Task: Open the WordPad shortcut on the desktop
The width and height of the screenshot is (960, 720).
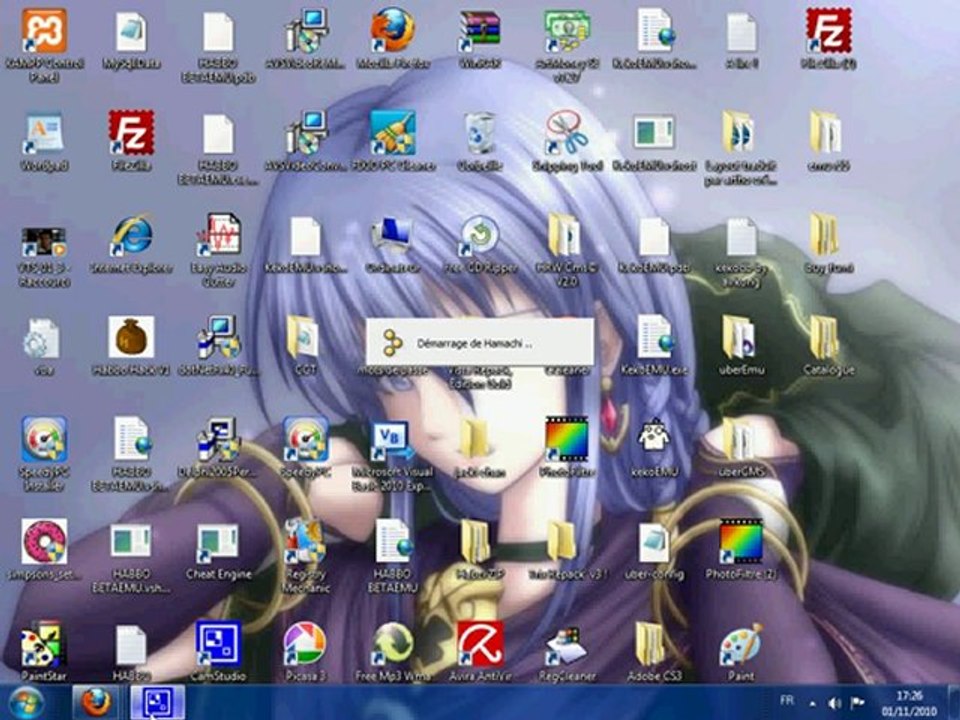Action: pyautogui.click(x=44, y=133)
